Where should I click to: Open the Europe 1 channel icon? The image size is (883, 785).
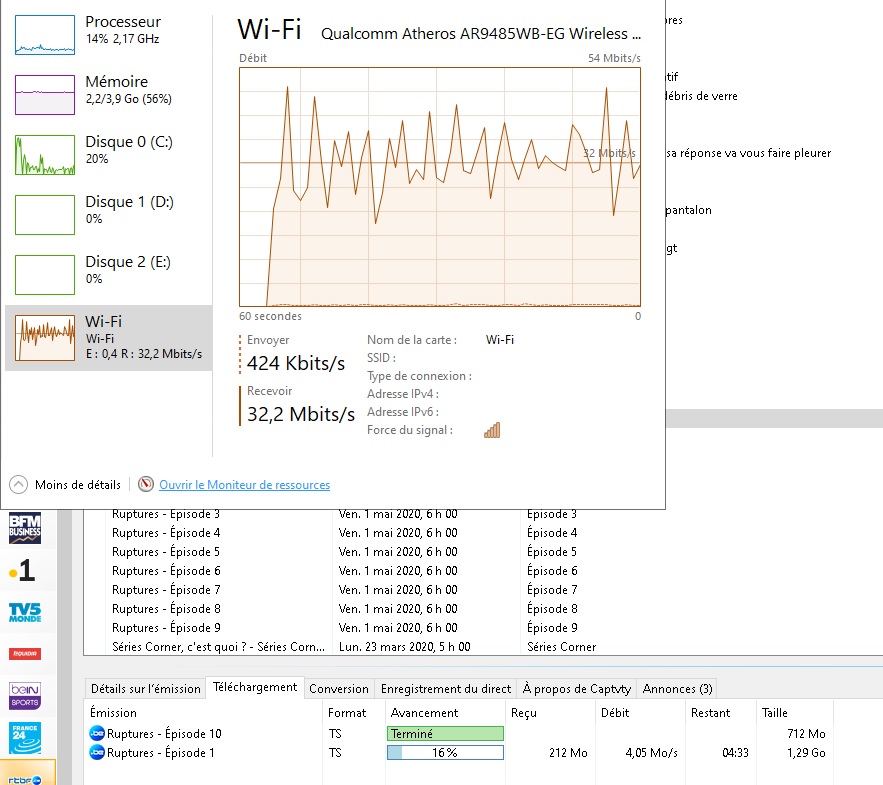tap(25, 571)
